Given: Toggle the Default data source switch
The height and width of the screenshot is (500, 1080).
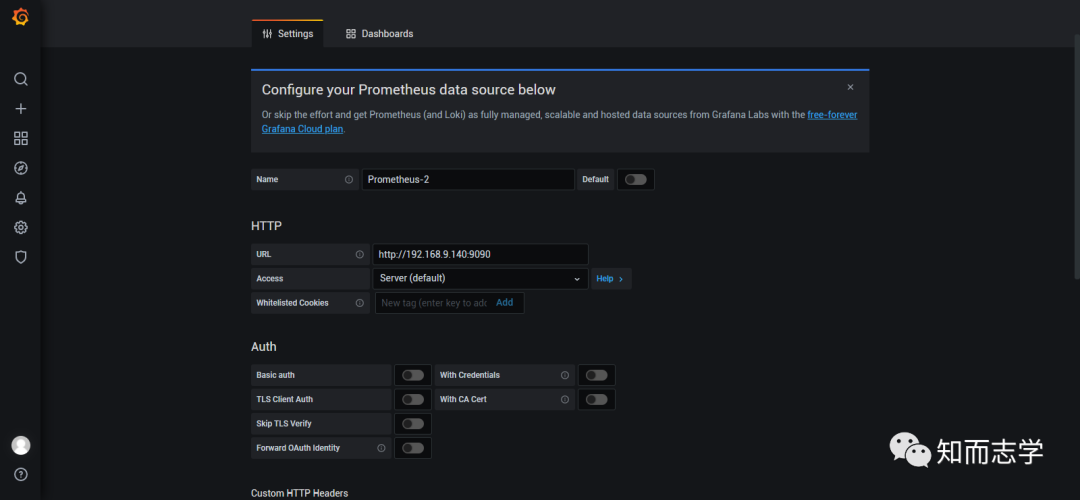Looking at the screenshot, I should click(x=635, y=180).
